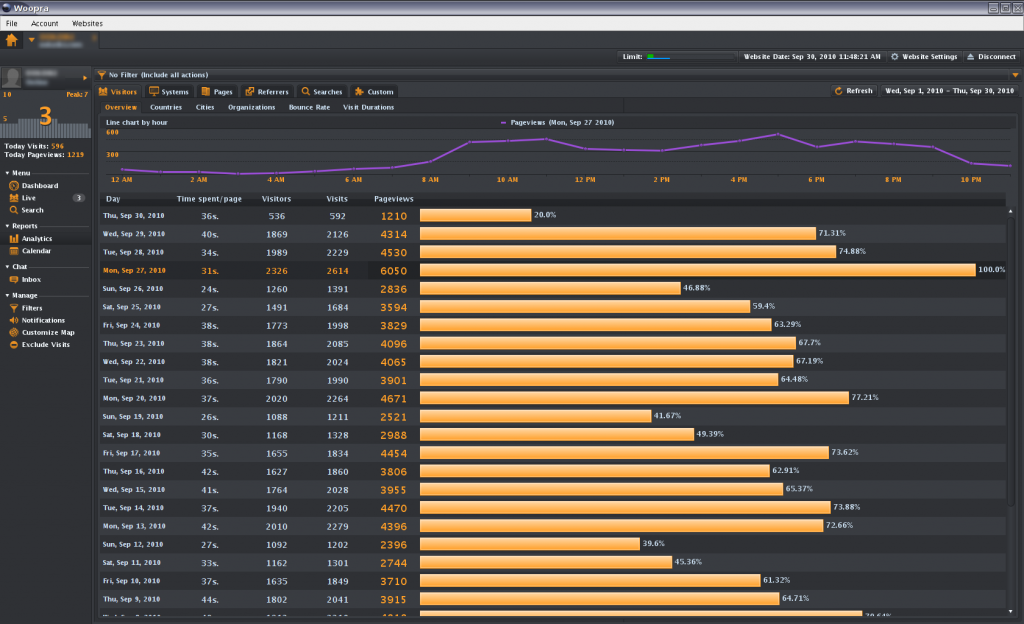This screenshot has width=1024, height=624.
Task: Click the Limit usage progress bar
Action: click(690, 57)
